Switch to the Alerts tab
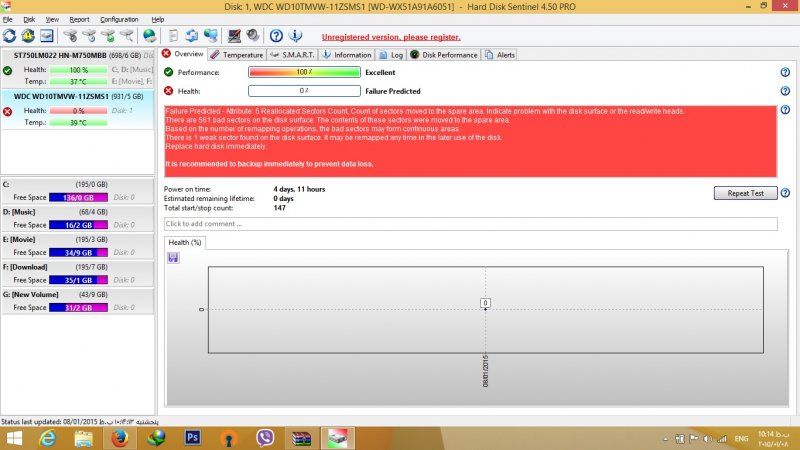This screenshot has height=450, width=800. click(x=500, y=55)
